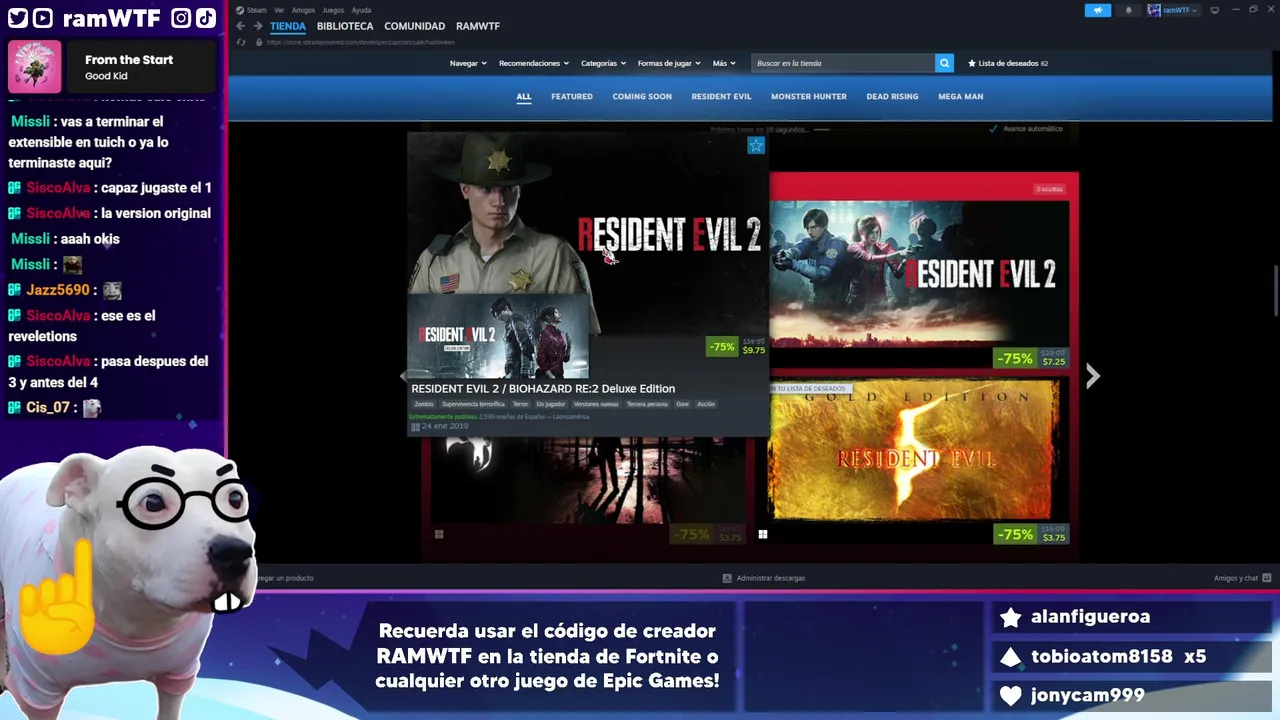
Task: Open the Amigos y chat icon
Action: click(x=1267, y=578)
